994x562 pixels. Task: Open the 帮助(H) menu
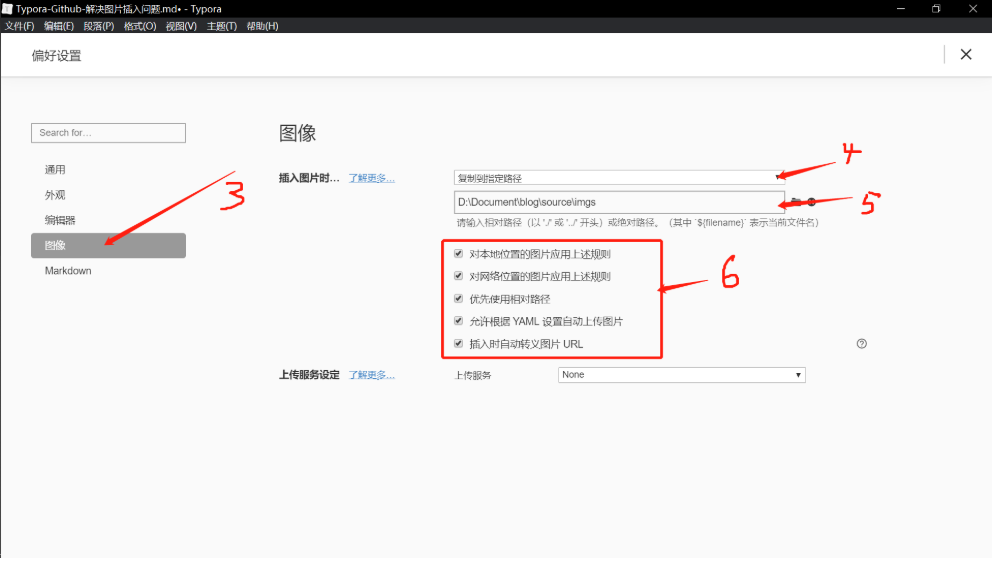(x=262, y=26)
